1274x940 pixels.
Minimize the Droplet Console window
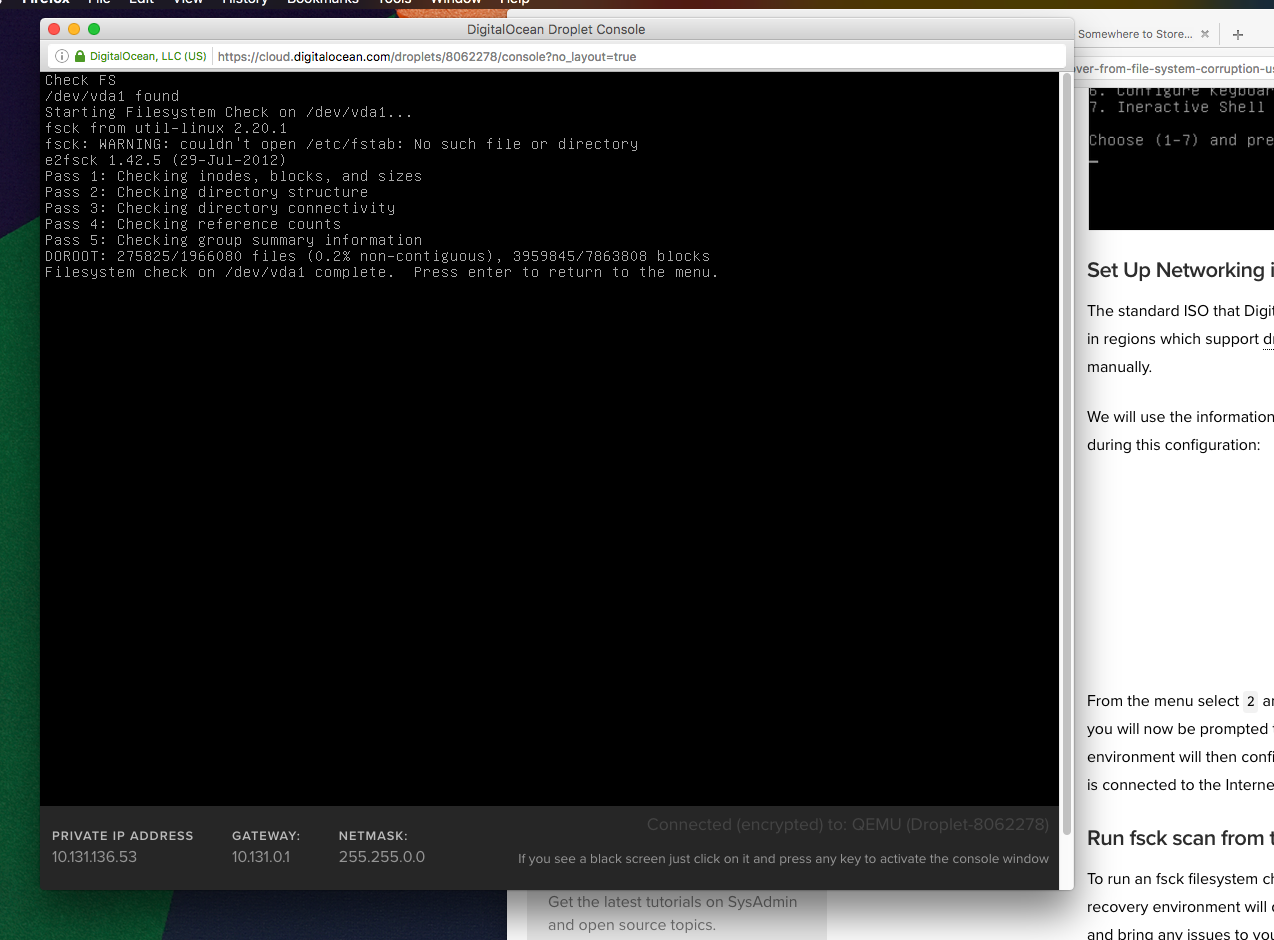click(x=74, y=29)
